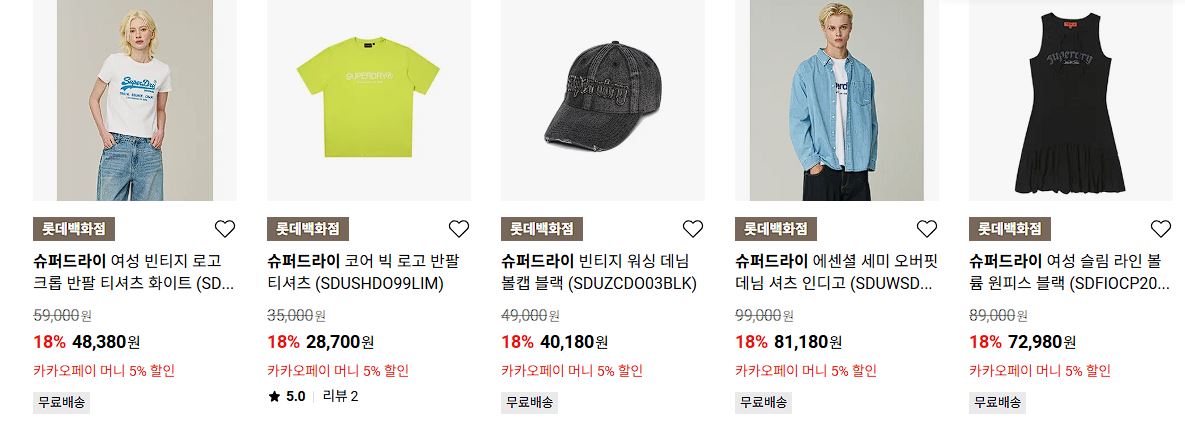Open lime green t-shirt product image
Screen dimensions: 1185x427
coord(369,100)
